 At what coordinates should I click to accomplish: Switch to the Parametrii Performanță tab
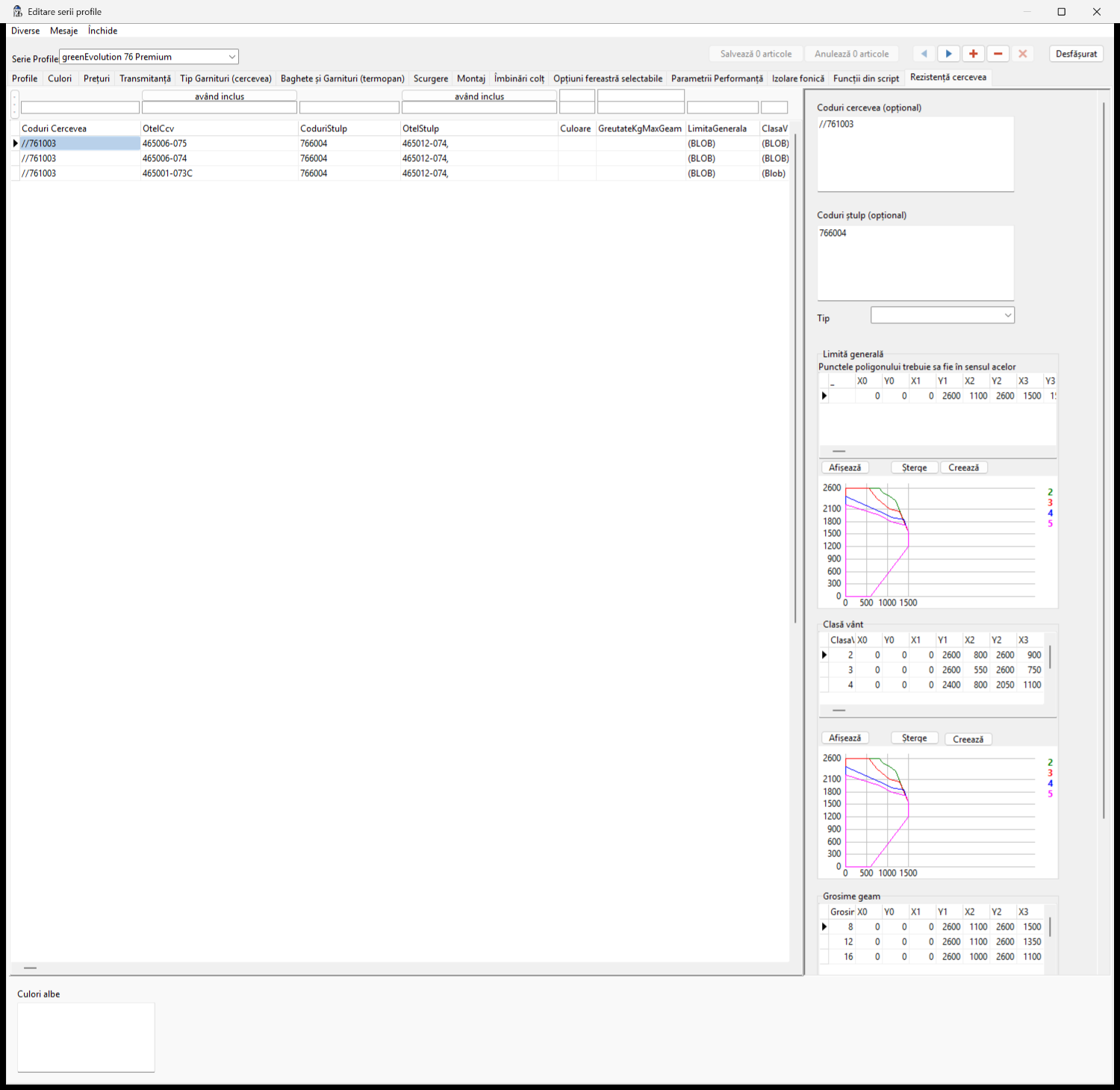pos(717,78)
